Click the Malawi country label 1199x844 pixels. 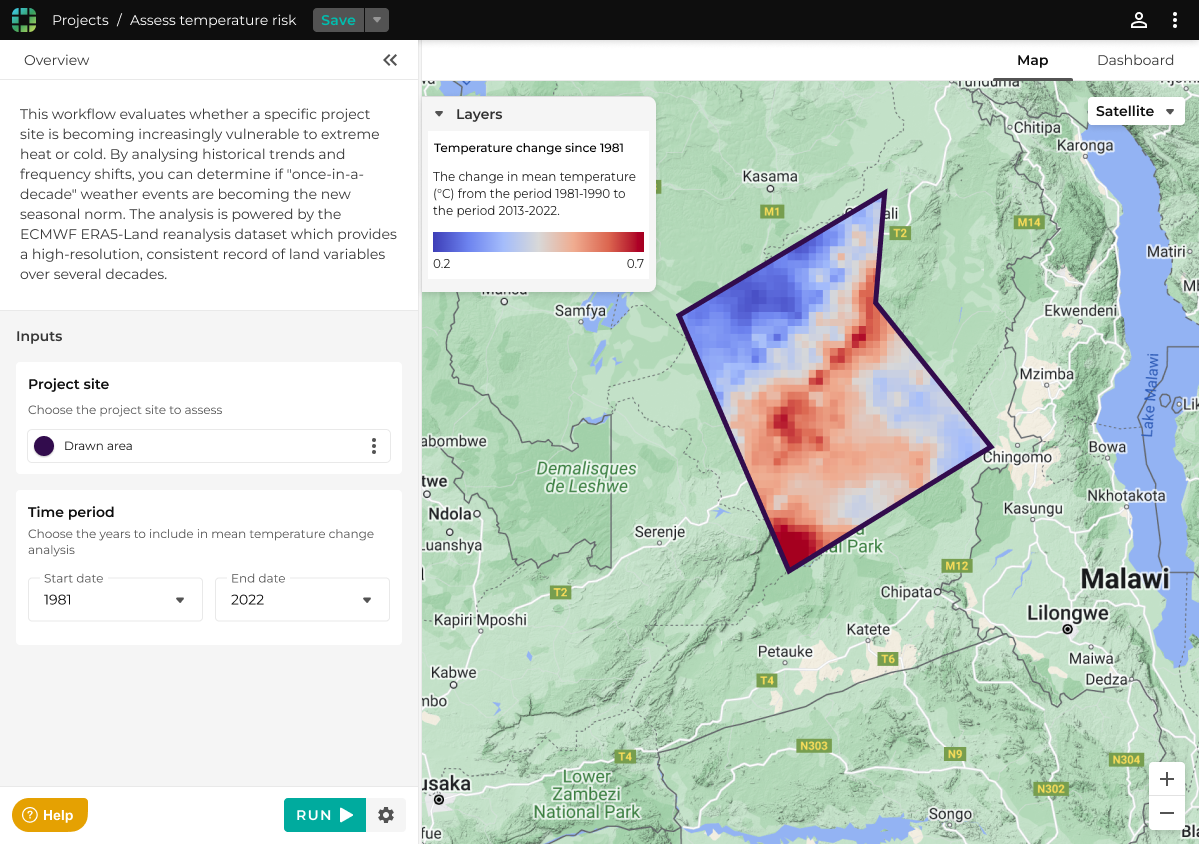pos(1125,579)
